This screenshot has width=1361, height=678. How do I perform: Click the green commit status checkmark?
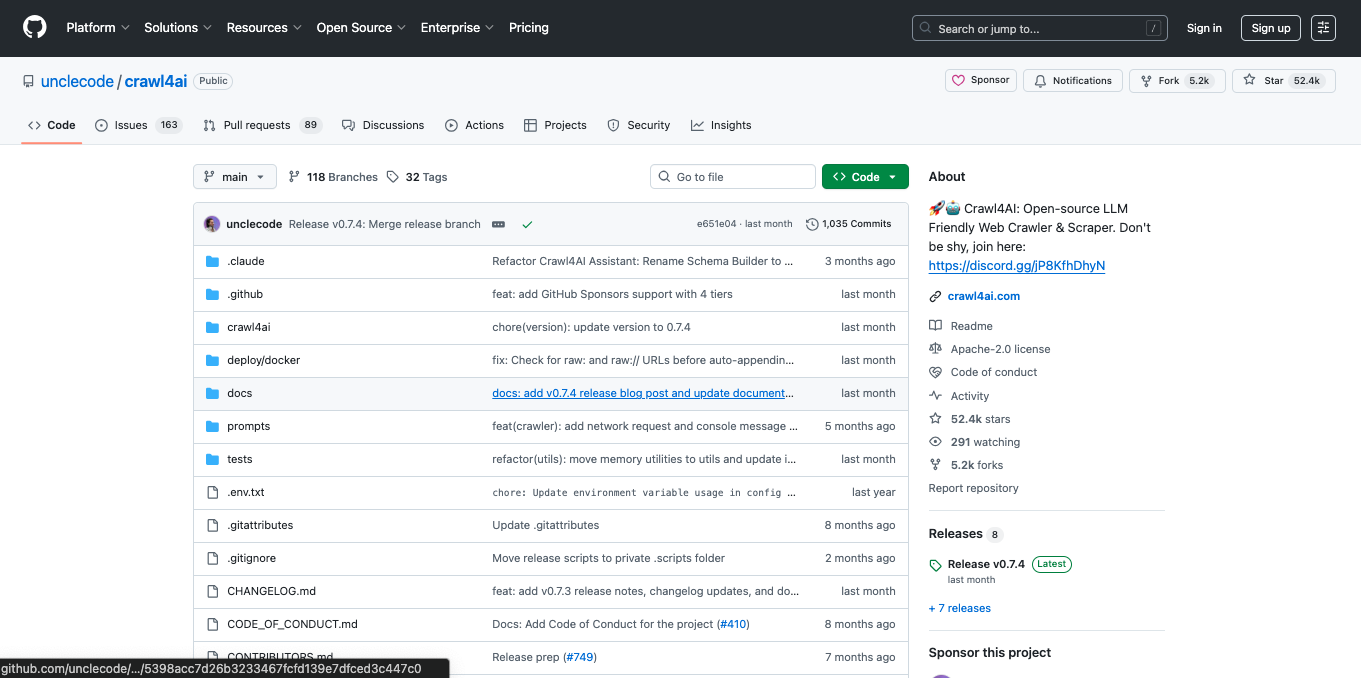[x=527, y=225]
